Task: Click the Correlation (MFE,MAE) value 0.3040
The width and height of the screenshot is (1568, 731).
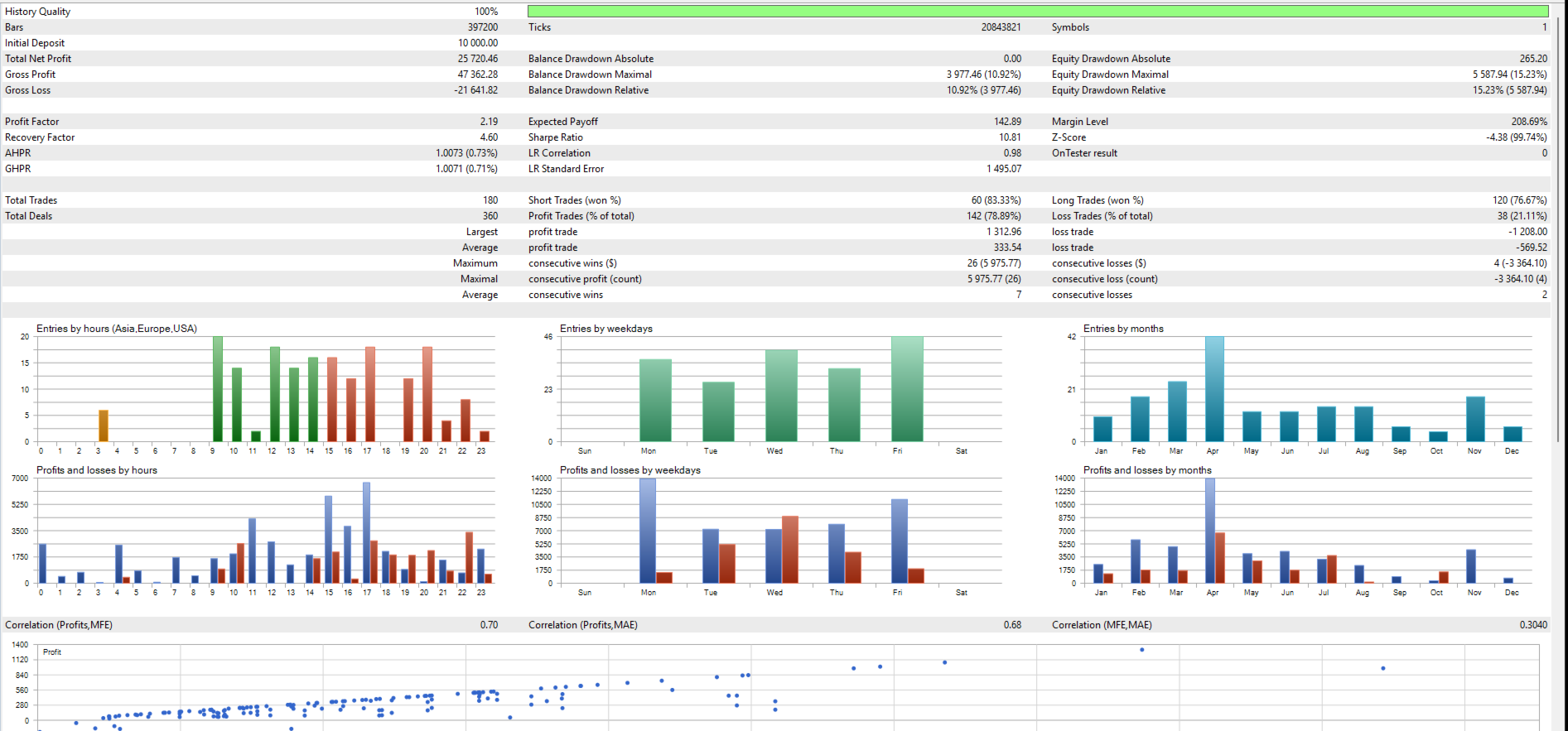Action: point(1532,625)
